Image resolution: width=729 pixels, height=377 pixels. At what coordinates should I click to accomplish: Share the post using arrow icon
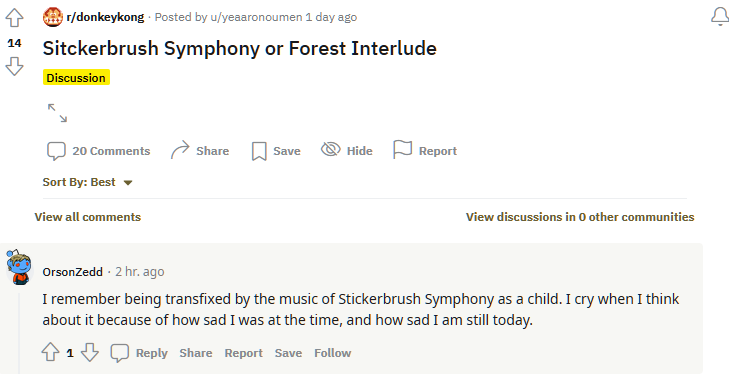[200, 151]
